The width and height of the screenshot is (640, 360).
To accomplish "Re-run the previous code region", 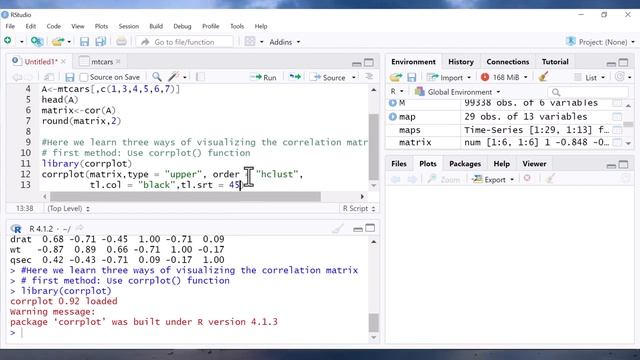I will (x=294, y=77).
